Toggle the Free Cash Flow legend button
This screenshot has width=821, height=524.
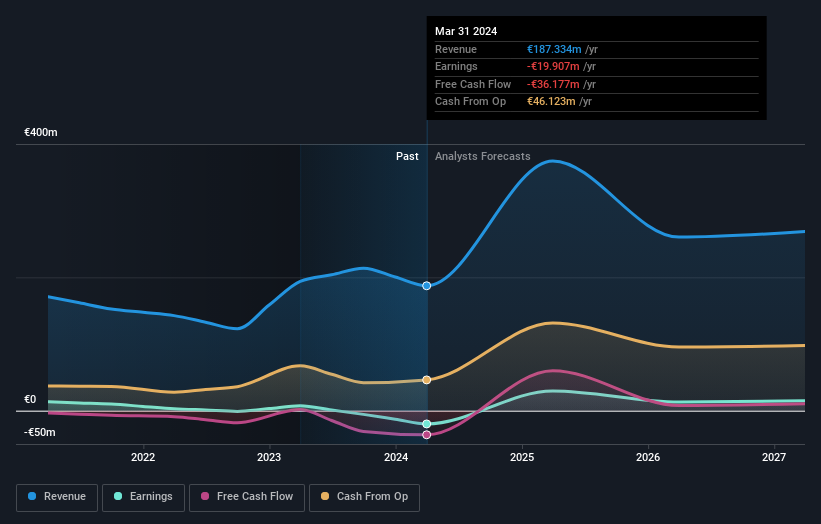click(x=247, y=497)
